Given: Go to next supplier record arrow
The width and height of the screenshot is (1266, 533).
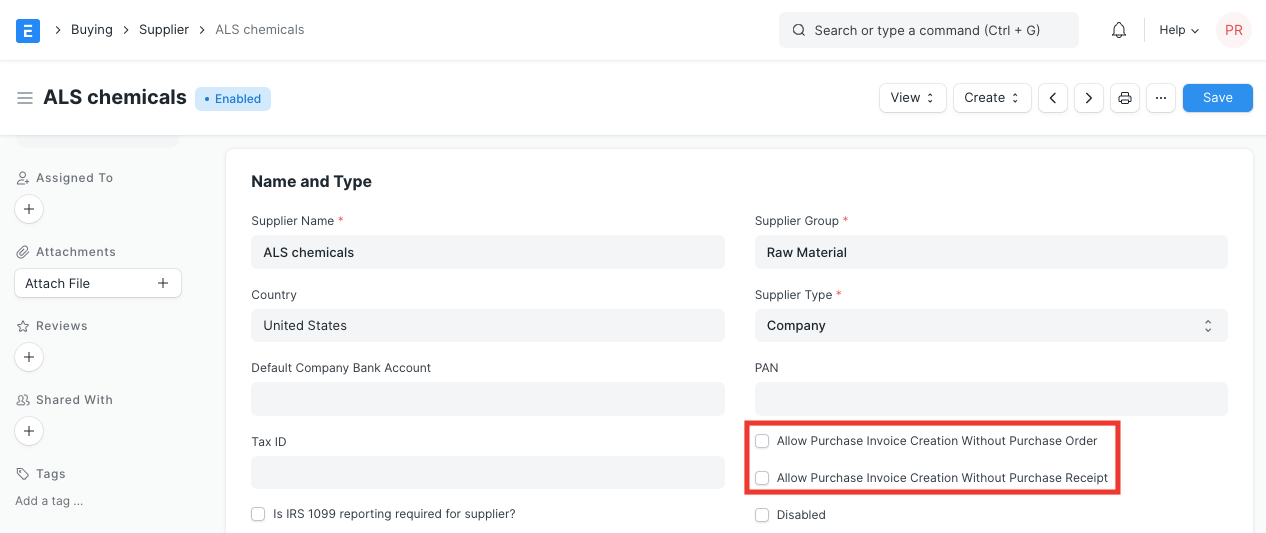Looking at the screenshot, I should coord(1089,98).
